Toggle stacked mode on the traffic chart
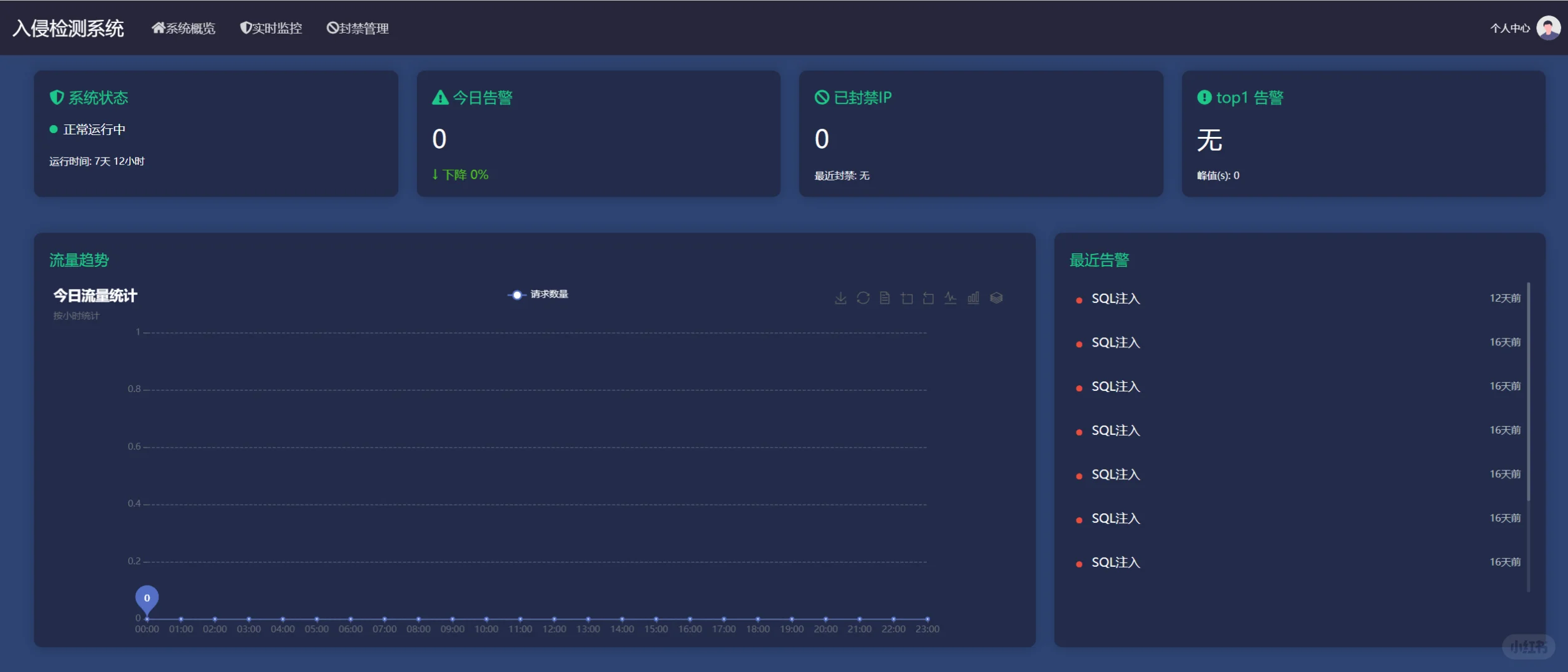The height and width of the screenshot is (672, 1568). pyautogui.click(x=996, y=298)
